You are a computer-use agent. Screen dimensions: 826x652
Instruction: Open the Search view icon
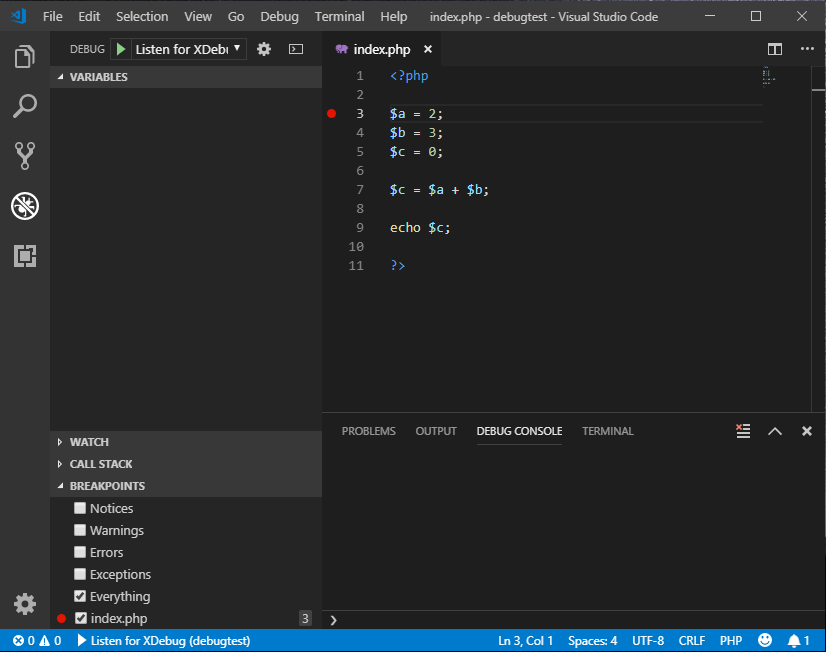pos(25,106)
